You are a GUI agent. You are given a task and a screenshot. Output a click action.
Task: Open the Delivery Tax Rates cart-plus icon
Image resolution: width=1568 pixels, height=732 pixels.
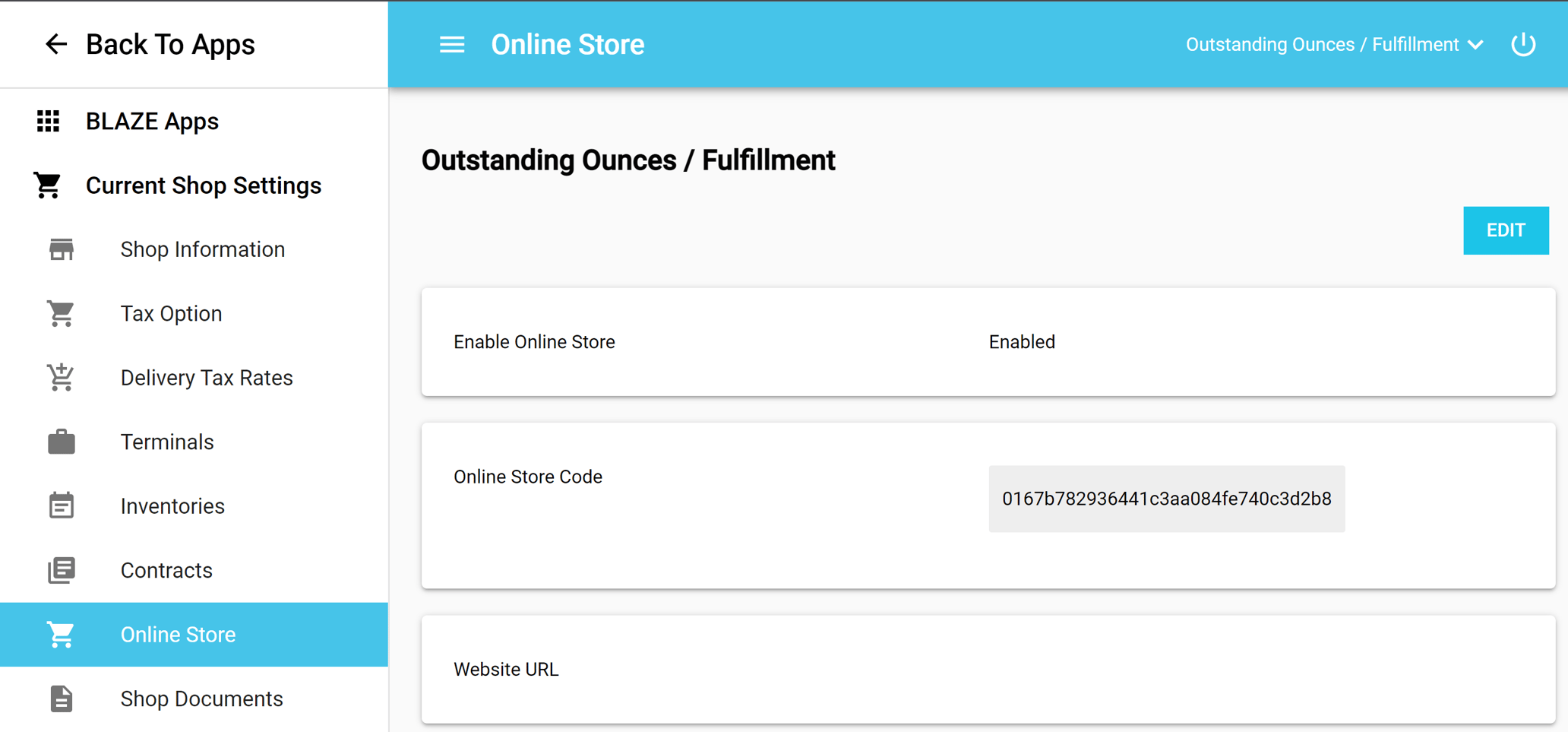pos(60,377)
